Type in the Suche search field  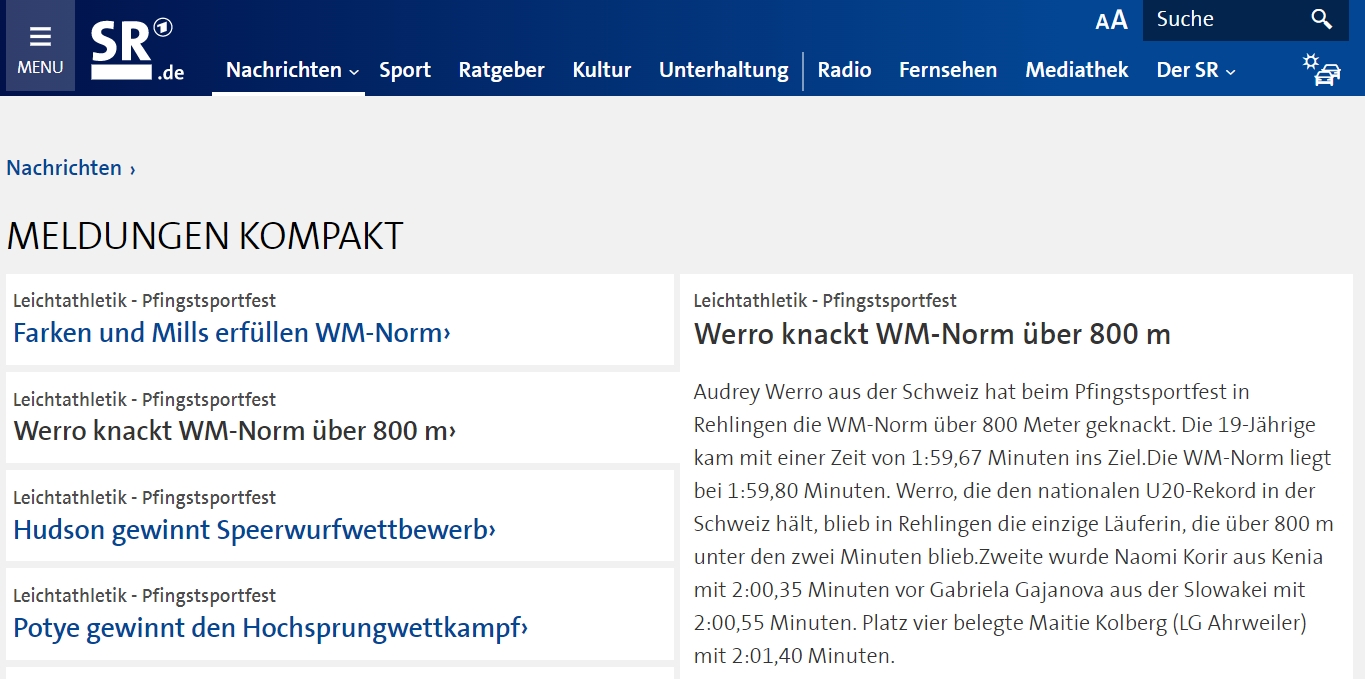tap(1223, 19)
